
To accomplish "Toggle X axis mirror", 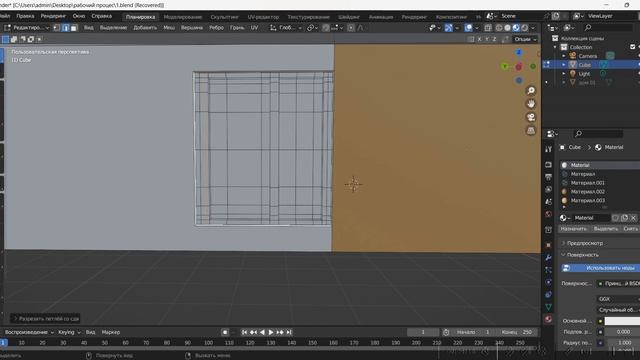I will [479, 39].
